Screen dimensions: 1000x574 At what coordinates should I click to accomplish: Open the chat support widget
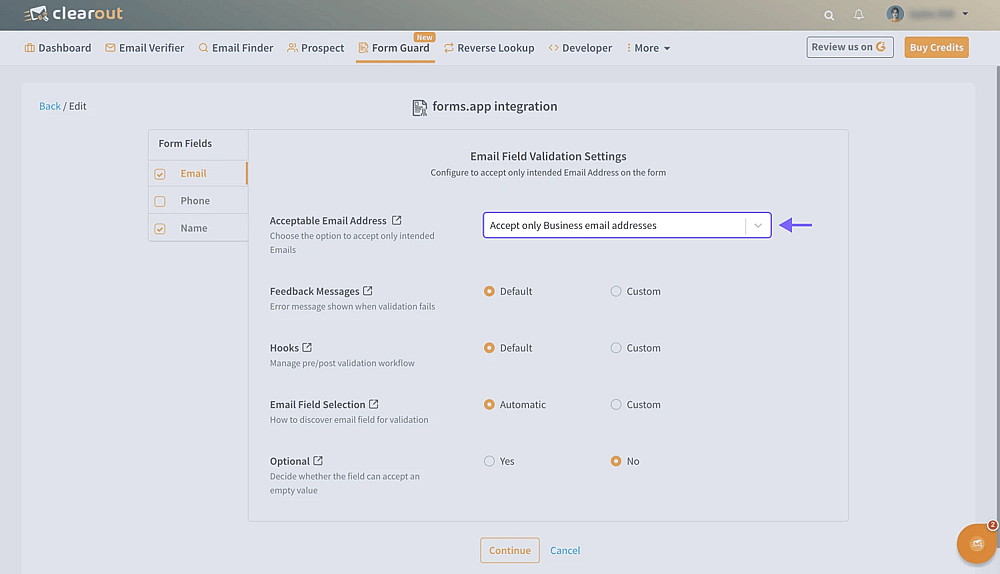click(976, 544)
